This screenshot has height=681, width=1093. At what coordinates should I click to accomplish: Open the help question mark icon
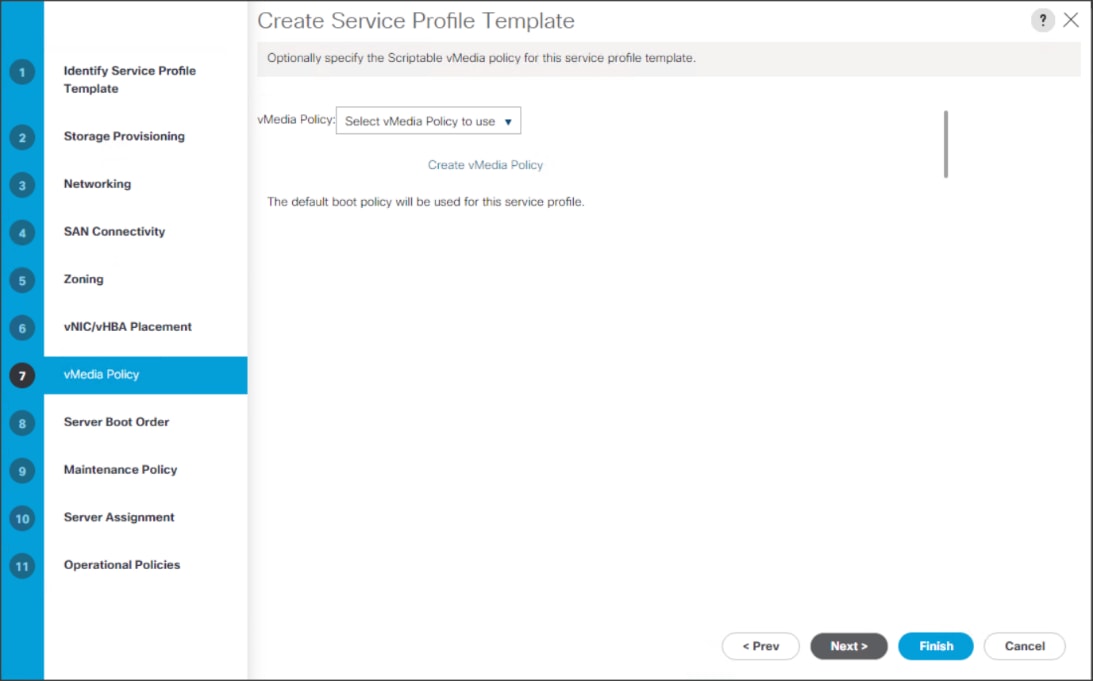[x=1043, y=19]
